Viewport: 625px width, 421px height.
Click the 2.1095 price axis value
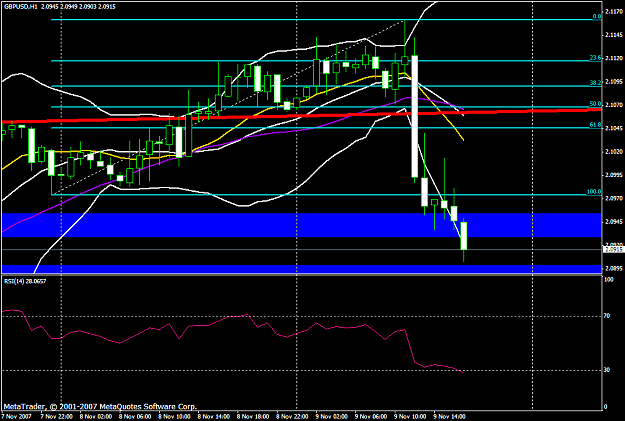click(613, 82)
